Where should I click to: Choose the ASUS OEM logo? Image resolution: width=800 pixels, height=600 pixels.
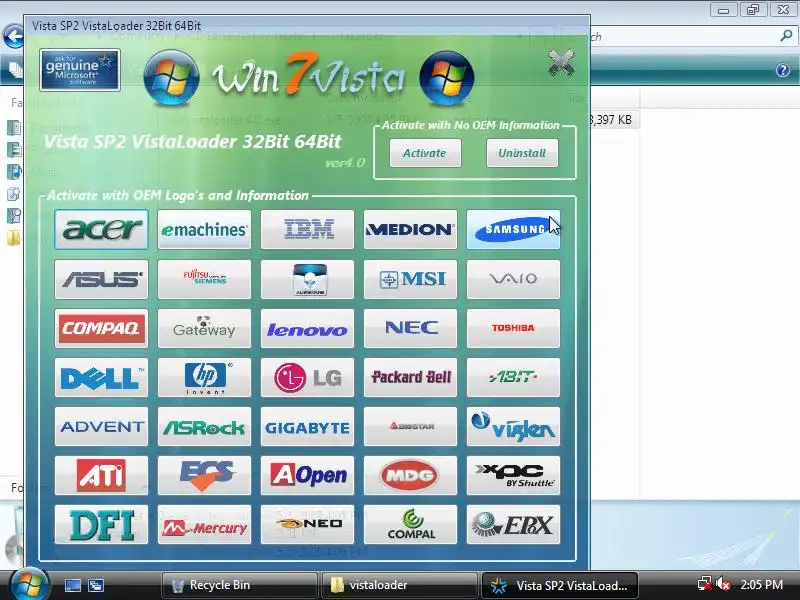tap(101, 279)
